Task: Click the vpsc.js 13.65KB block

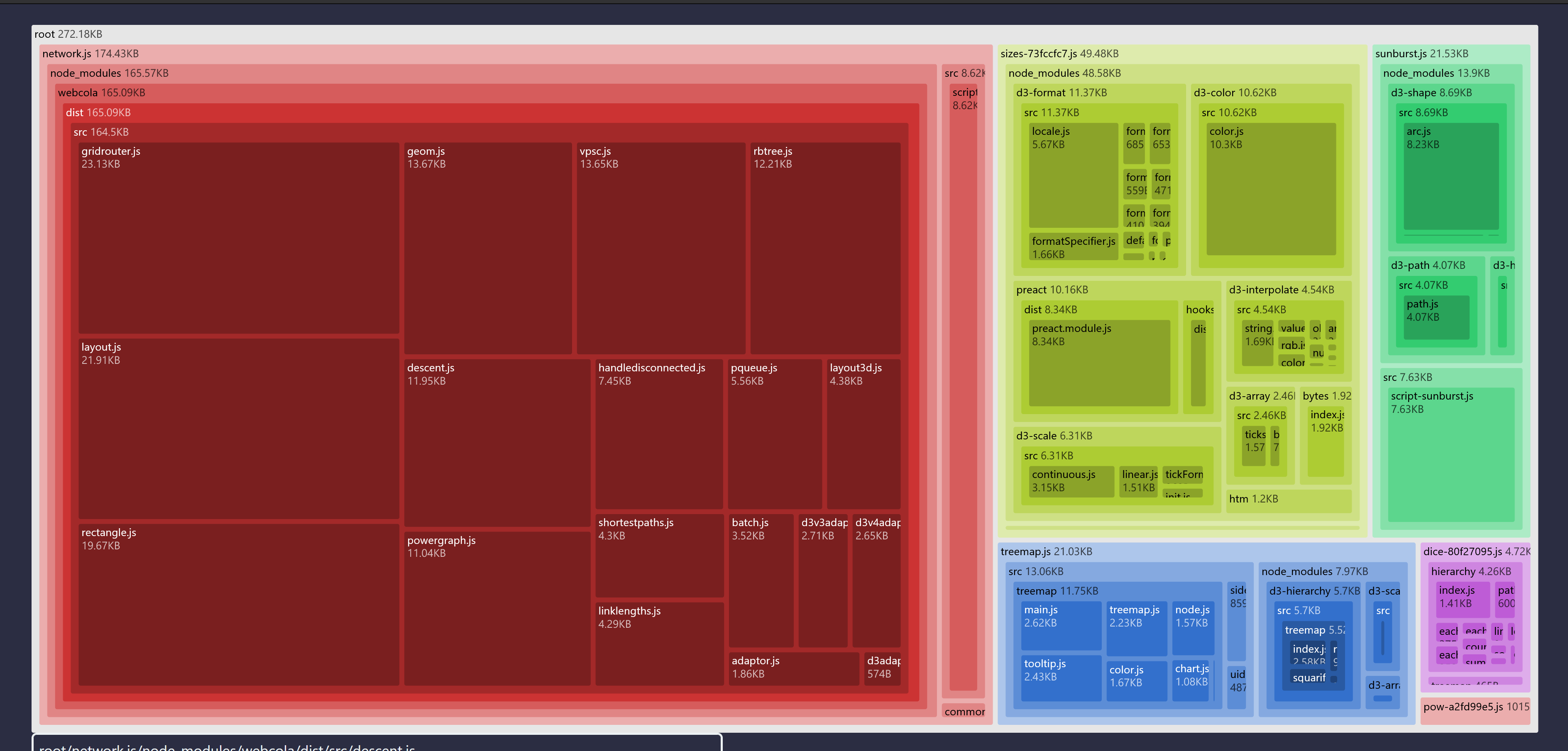Action: 660,248
